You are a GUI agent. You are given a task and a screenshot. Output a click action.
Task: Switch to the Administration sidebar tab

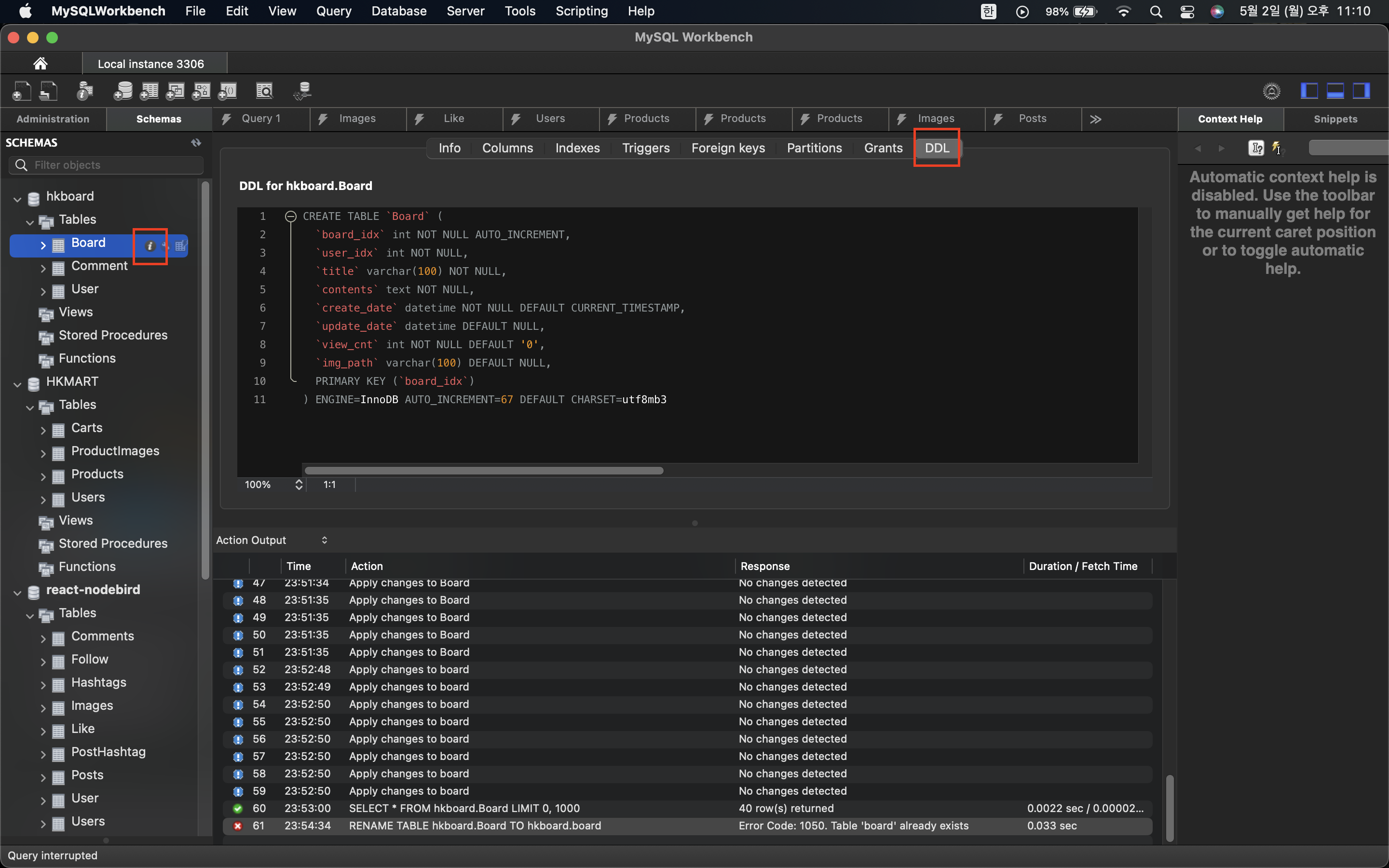(53, 119)
